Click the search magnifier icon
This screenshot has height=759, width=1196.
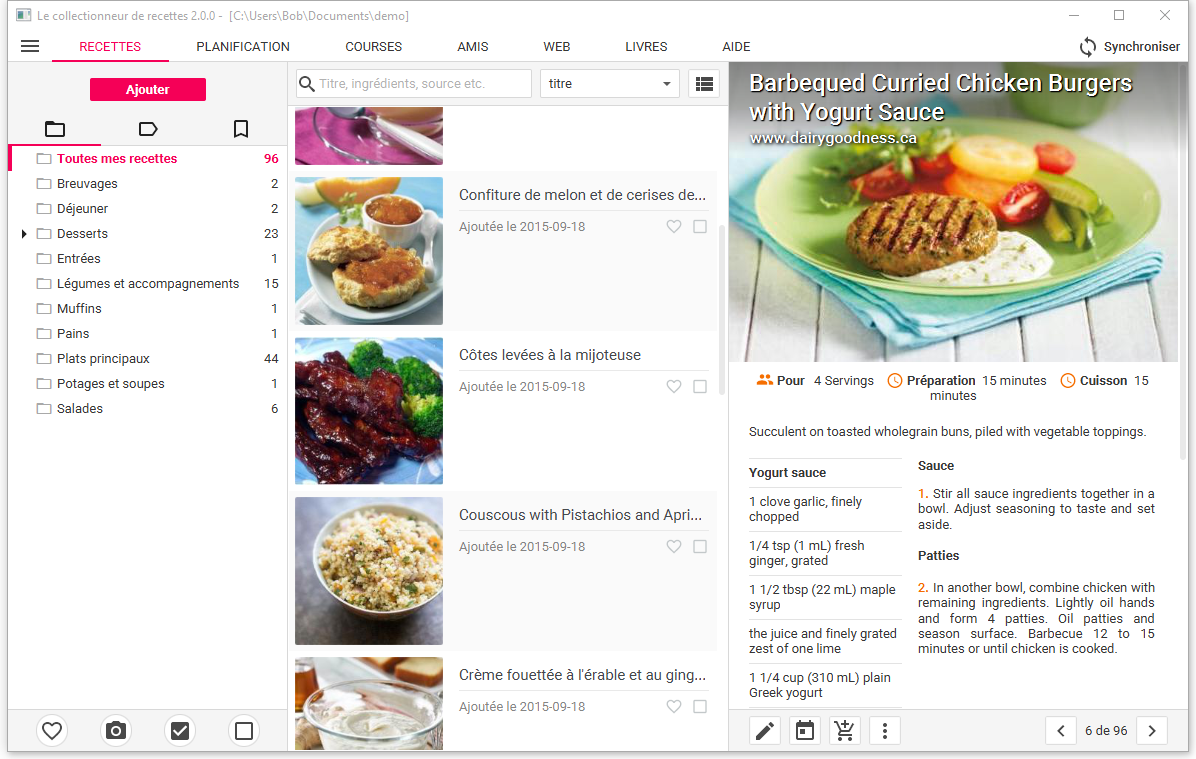[307, 84]
